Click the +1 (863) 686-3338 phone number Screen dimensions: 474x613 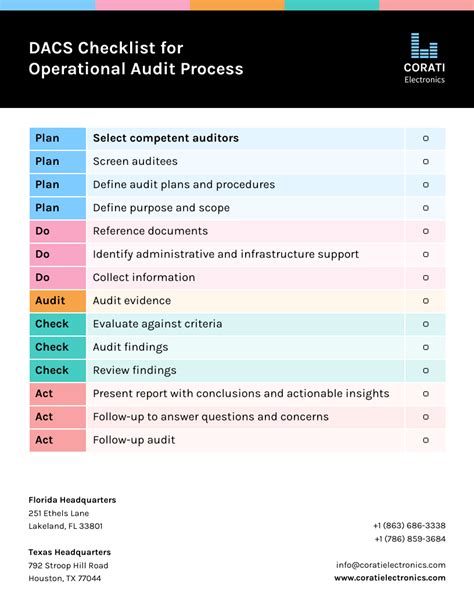(409, 525)
